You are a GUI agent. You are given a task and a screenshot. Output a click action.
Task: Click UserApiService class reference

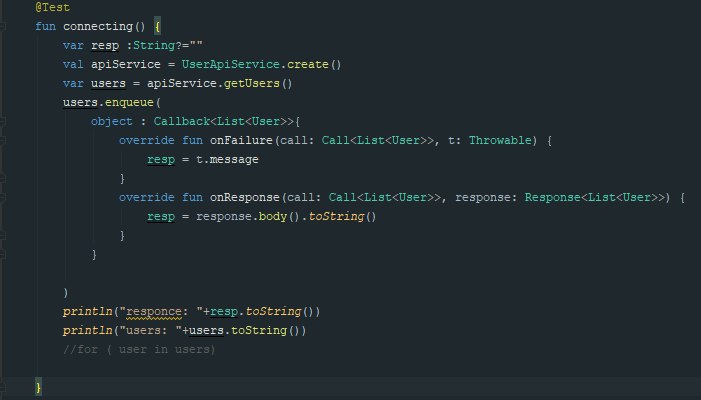[231, 64]
